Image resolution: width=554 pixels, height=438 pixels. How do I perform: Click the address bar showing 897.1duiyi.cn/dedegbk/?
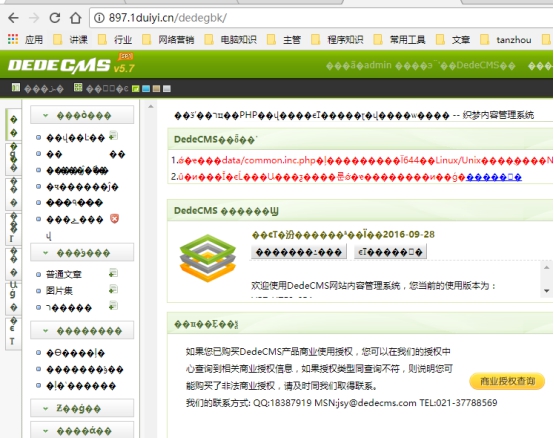pos(322,18)
